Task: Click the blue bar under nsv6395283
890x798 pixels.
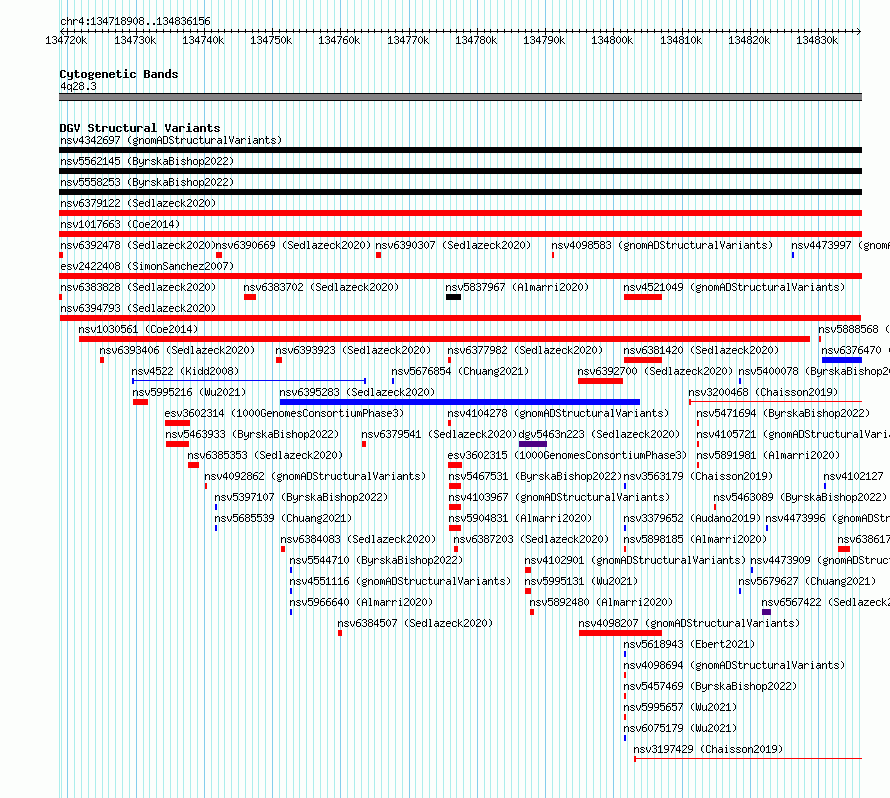Action: tap(460, 402)
